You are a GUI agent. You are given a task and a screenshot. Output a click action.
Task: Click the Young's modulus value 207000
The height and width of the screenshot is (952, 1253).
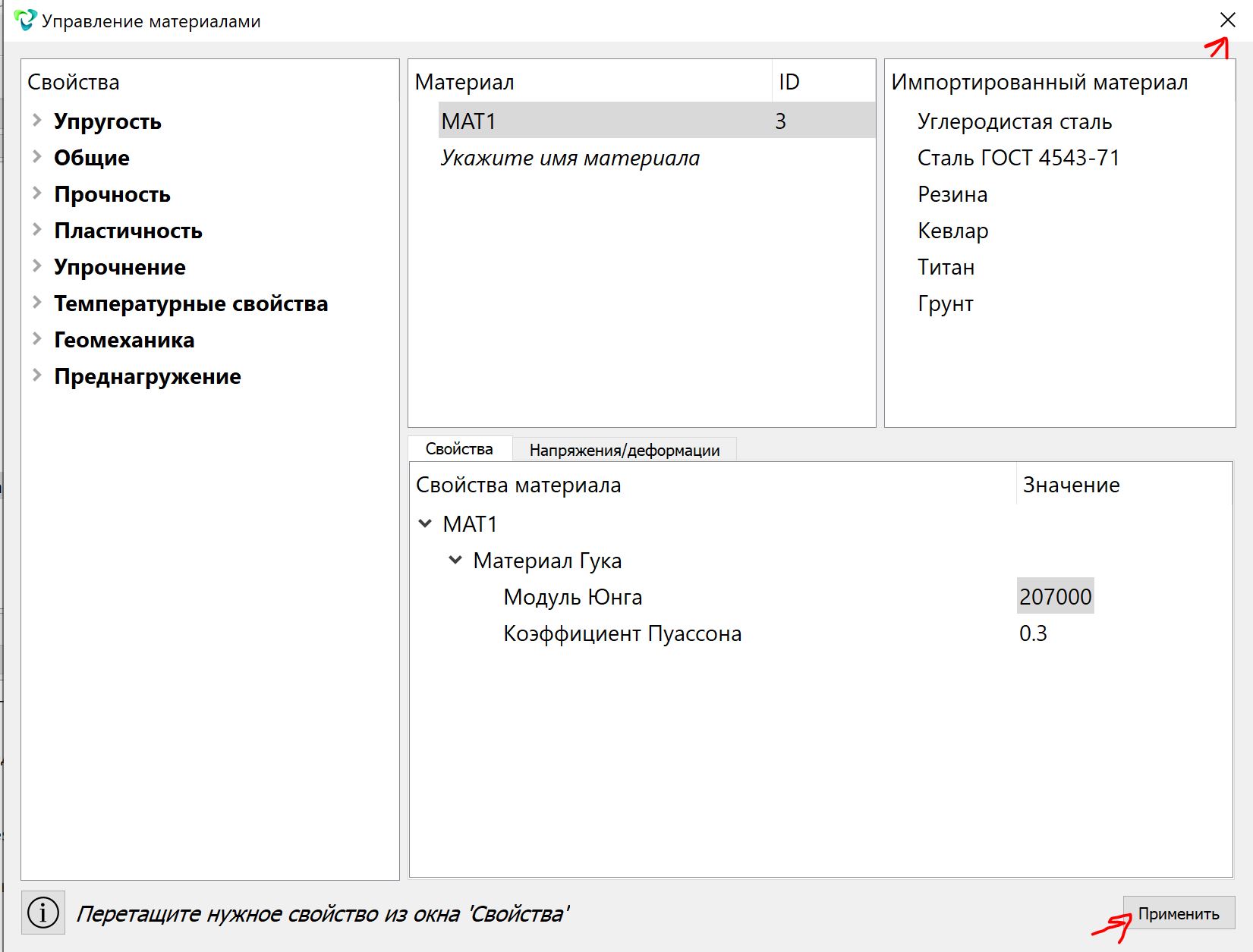tap(1055, 596)
